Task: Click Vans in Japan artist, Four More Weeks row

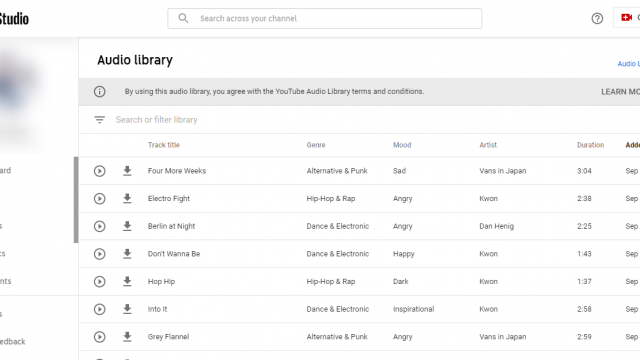Action: pyautogui.click(x=502, y=171)
